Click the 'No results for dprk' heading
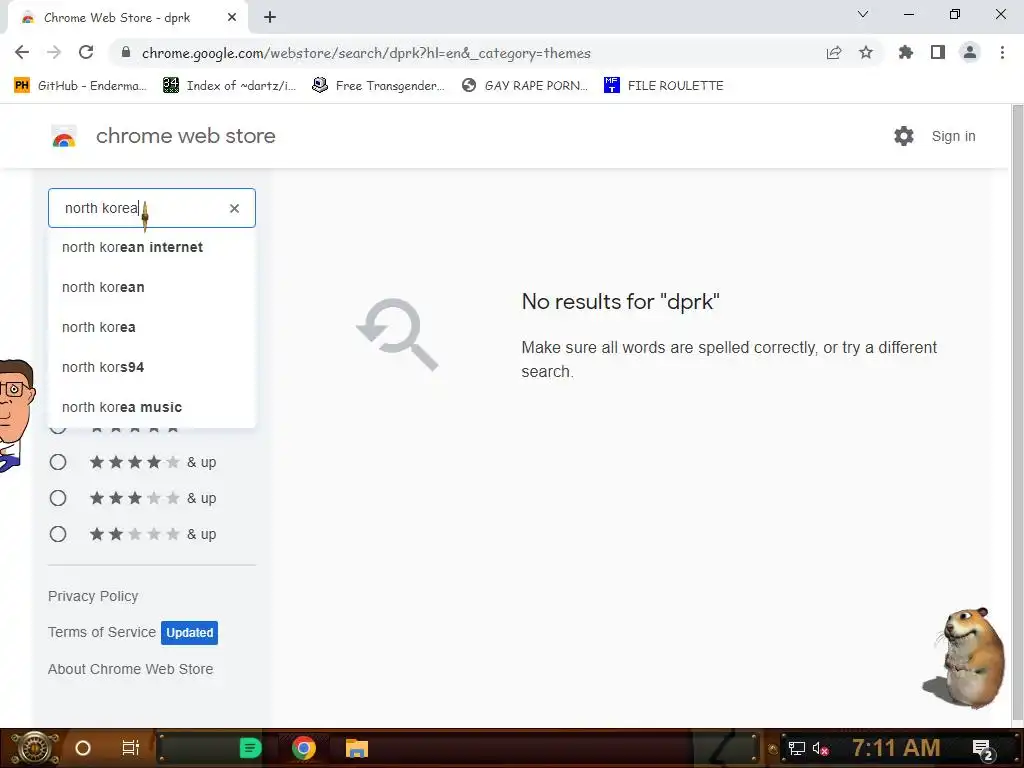This screenshot has height=768, width=1024. pyautogui.click(x=620, y=302)
